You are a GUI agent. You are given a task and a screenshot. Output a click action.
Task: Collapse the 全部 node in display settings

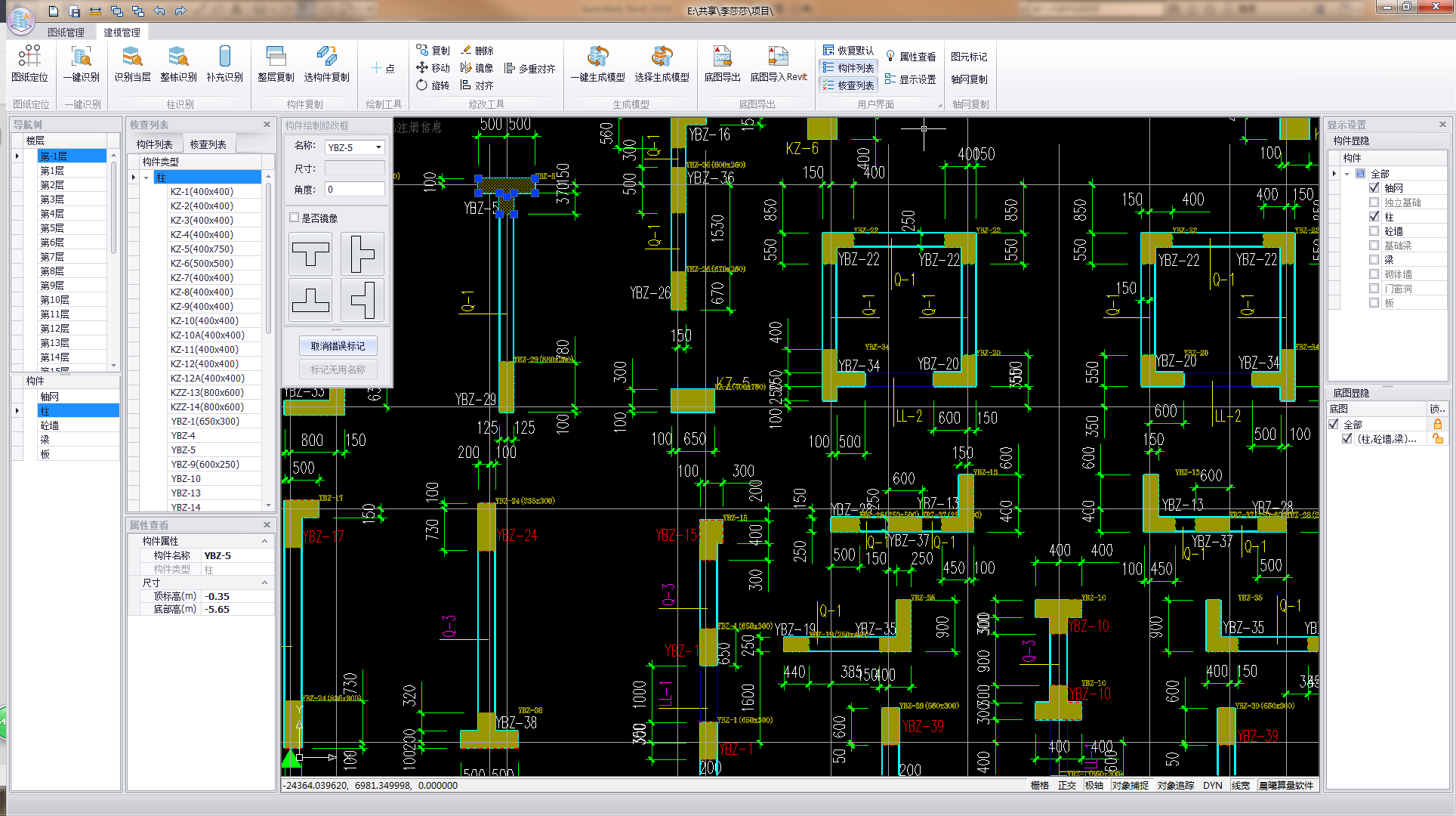(1347, 174)
